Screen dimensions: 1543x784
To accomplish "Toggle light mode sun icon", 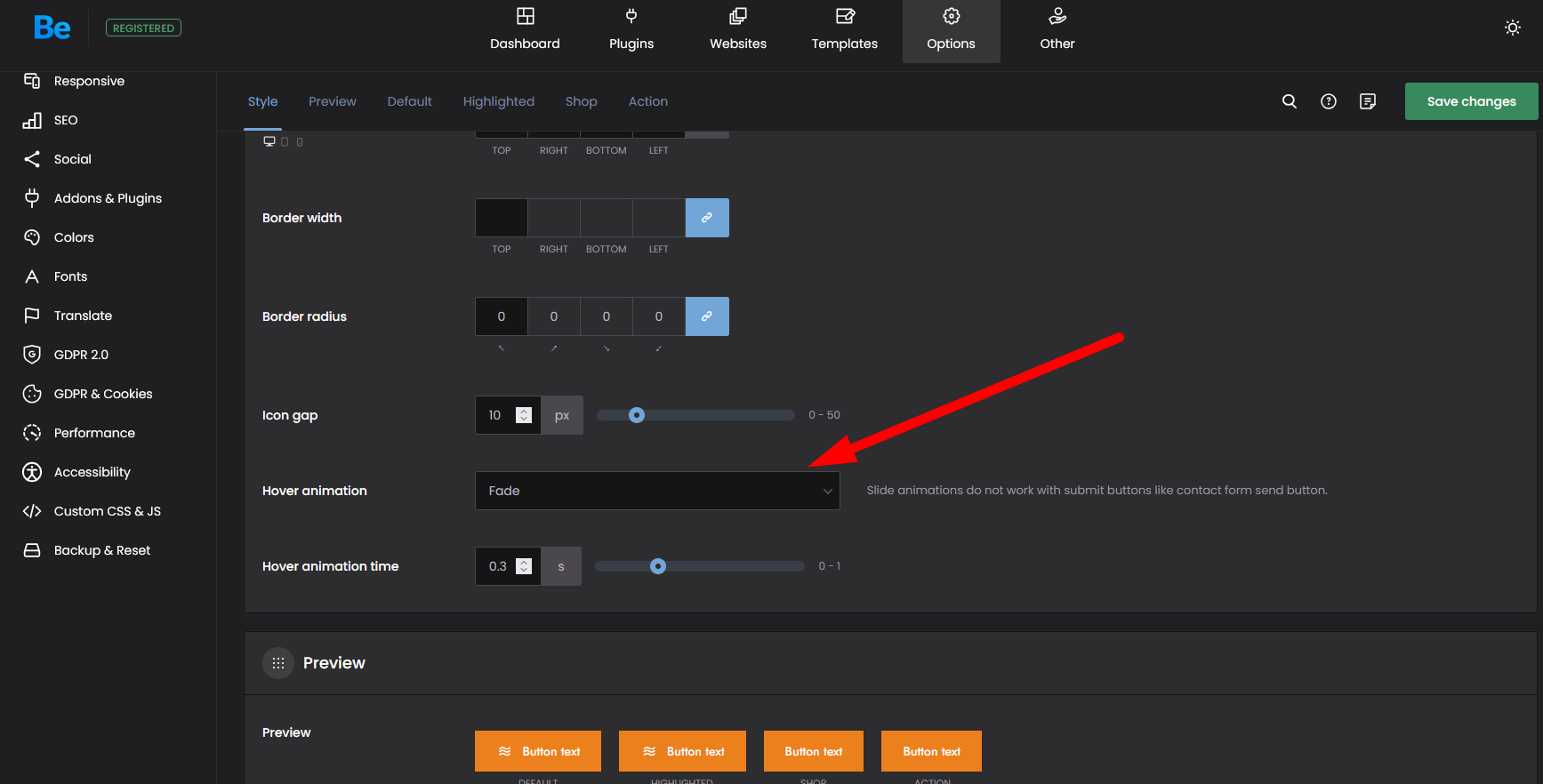I will point(1512,28).
